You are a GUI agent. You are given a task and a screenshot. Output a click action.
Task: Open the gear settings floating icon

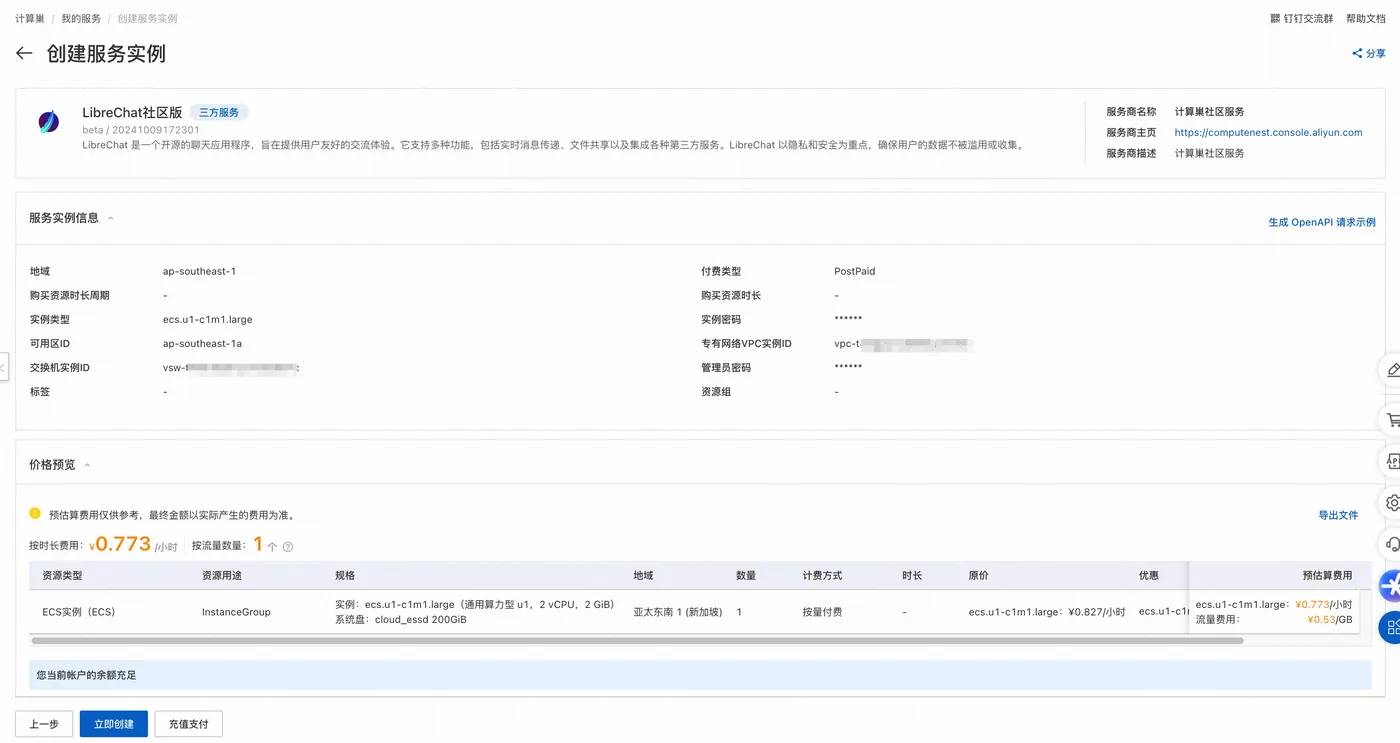(1392, 502)
